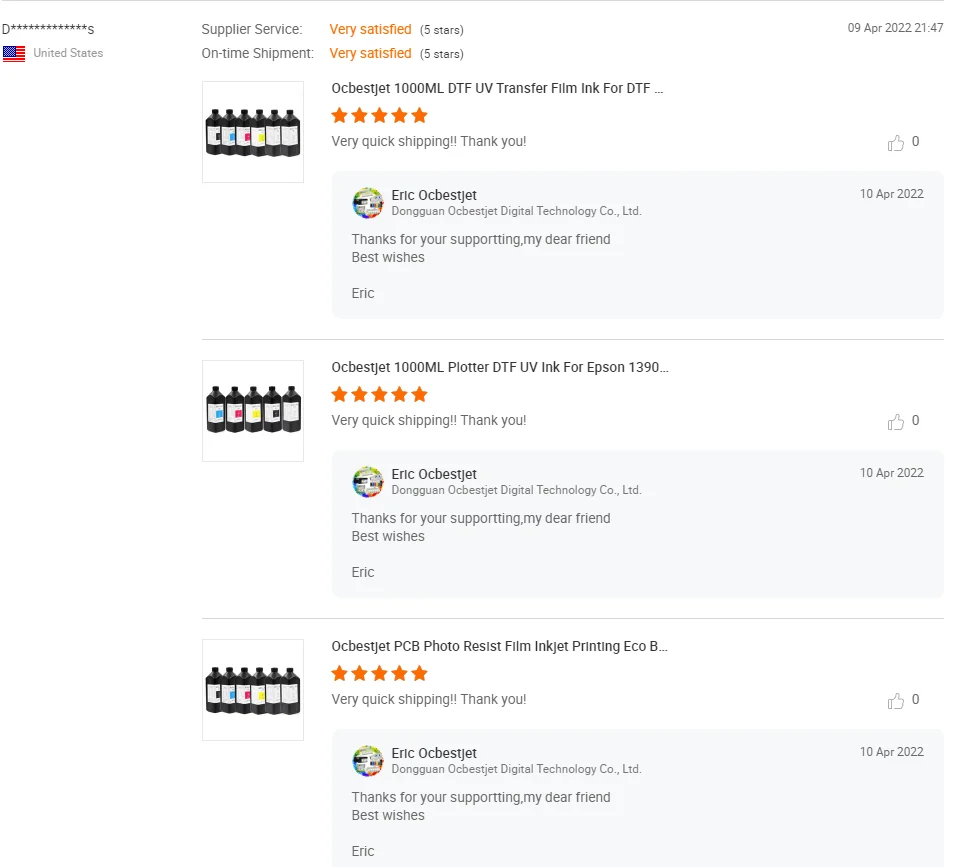Click On-time Shipment 'Very satisfied' rating text
This screenshot has width=969, height=867.
click(370, 53)
